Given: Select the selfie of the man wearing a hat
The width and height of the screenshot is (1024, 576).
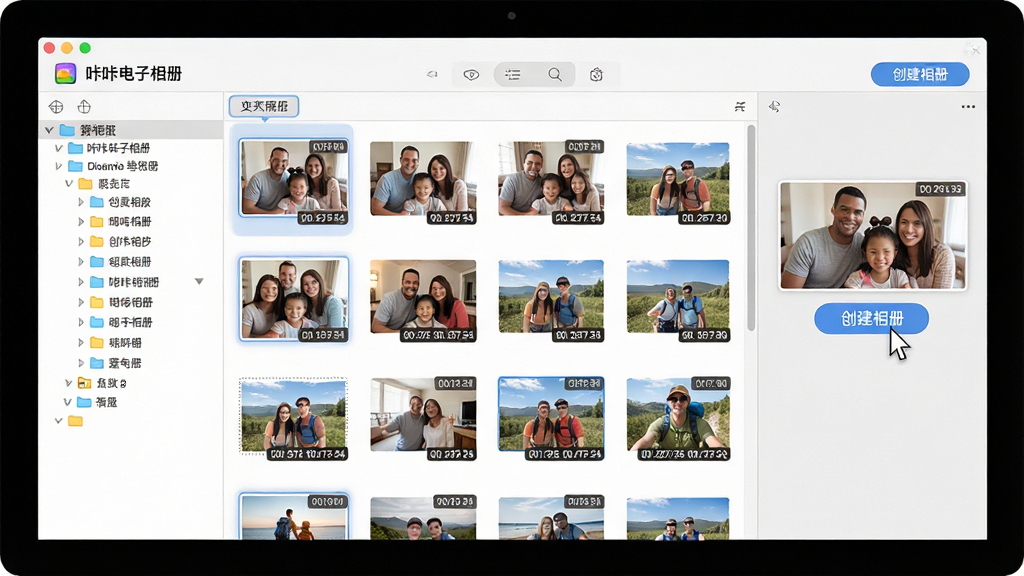Looking at the screenshot, I should [678, 416].
